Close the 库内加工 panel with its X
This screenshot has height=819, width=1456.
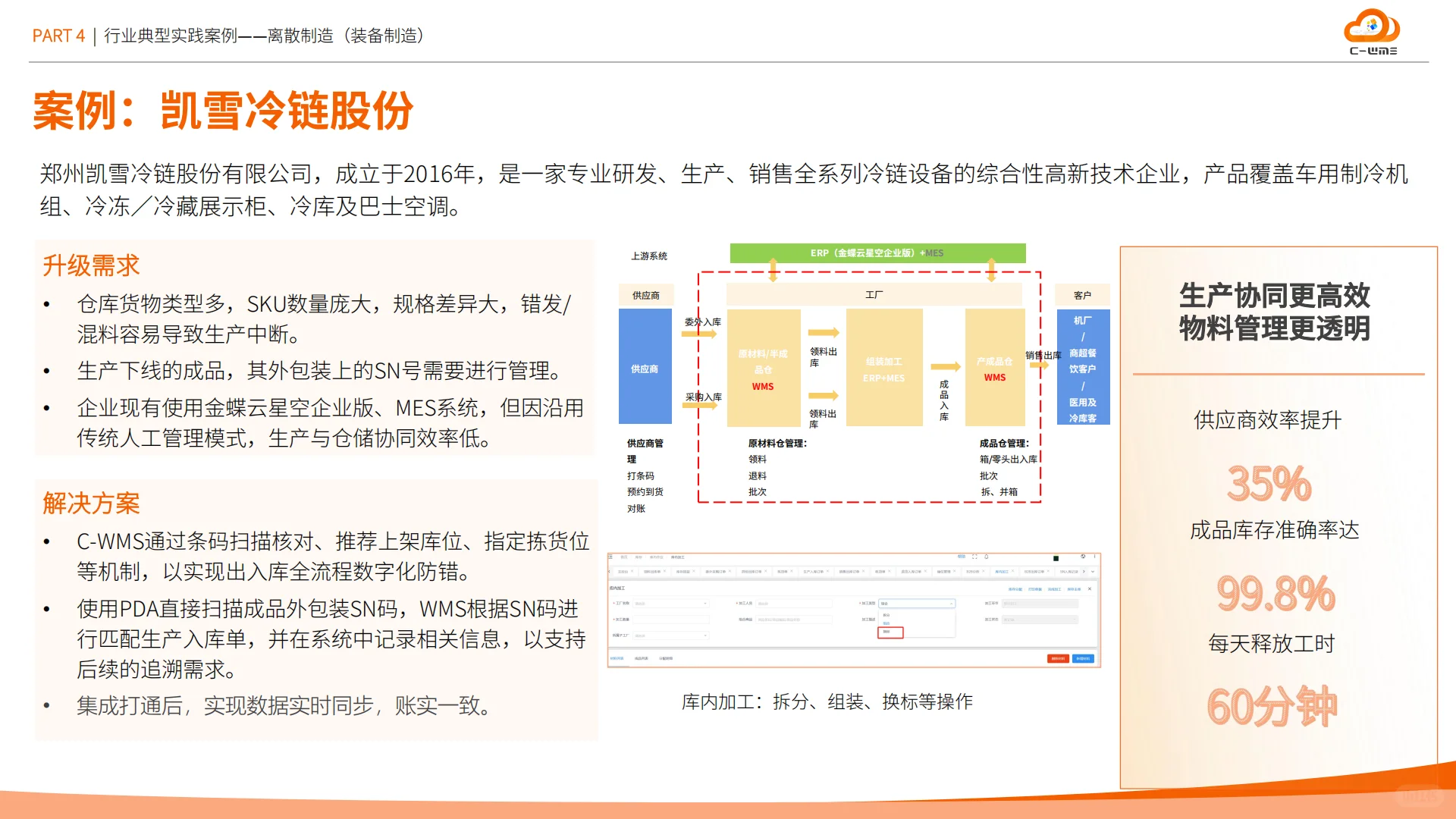1090,588
